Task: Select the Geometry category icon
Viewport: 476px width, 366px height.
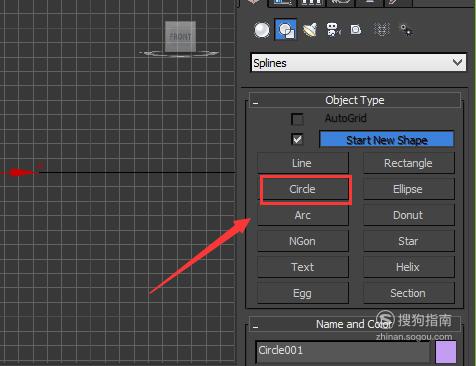Action: [x=262, y=30]
